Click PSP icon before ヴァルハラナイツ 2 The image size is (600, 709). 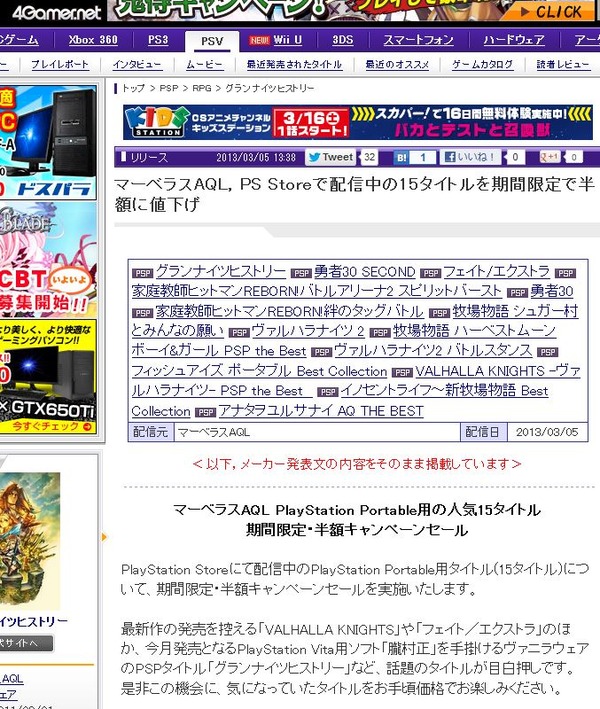pyautogui.click(x=239, y=333)
